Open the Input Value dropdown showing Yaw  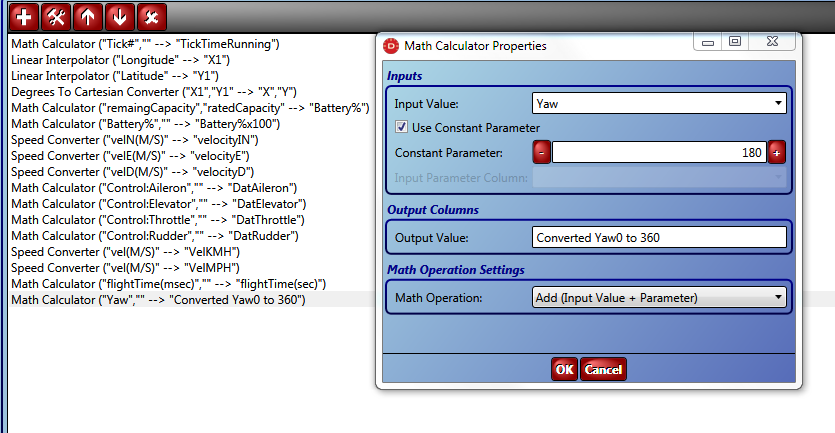659,103
